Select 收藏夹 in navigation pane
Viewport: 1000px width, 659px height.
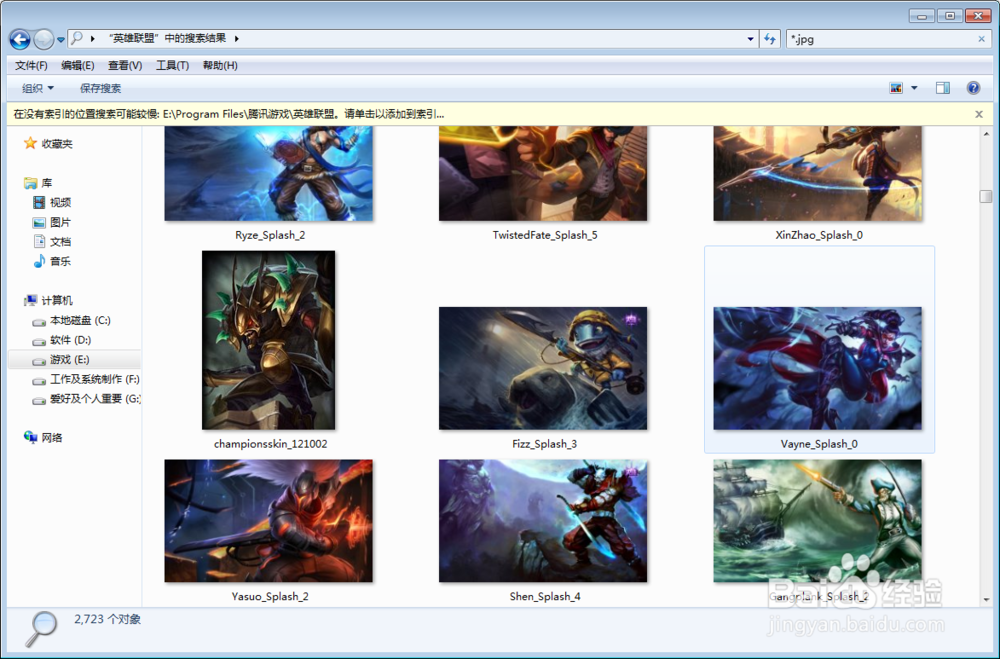pyautogui.click(x=48, y=144)
